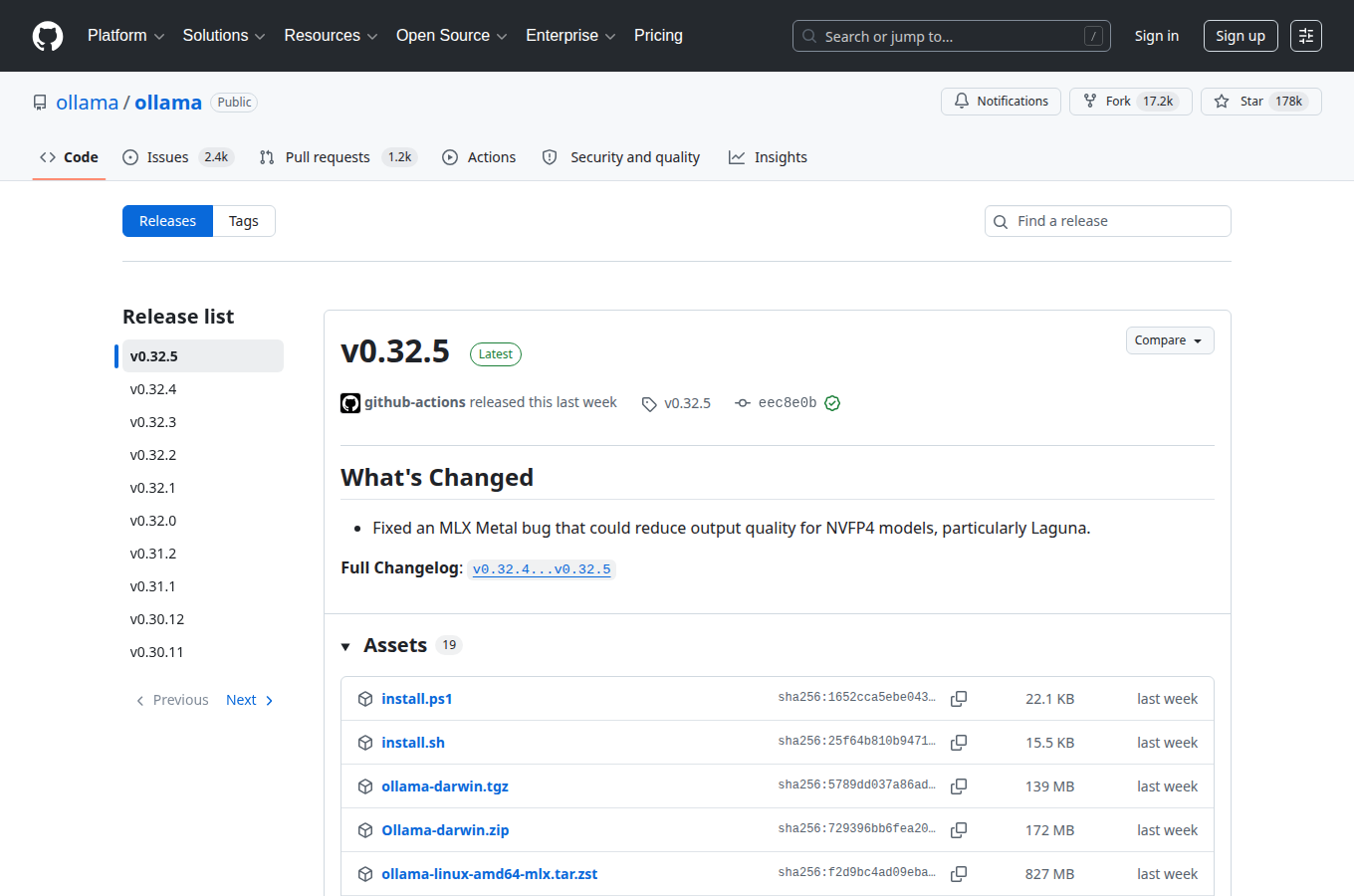Copy sha256 for install.sh

(959, 743)
